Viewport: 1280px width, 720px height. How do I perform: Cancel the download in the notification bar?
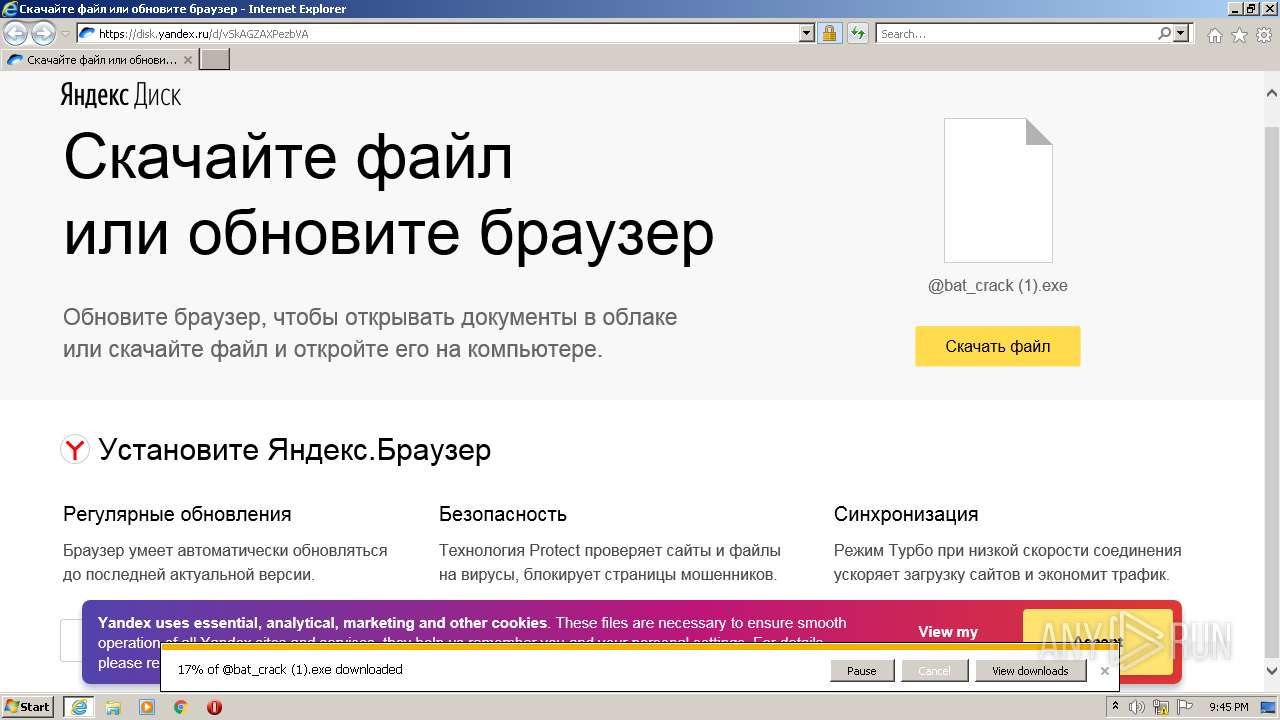[x=934, y=671]
